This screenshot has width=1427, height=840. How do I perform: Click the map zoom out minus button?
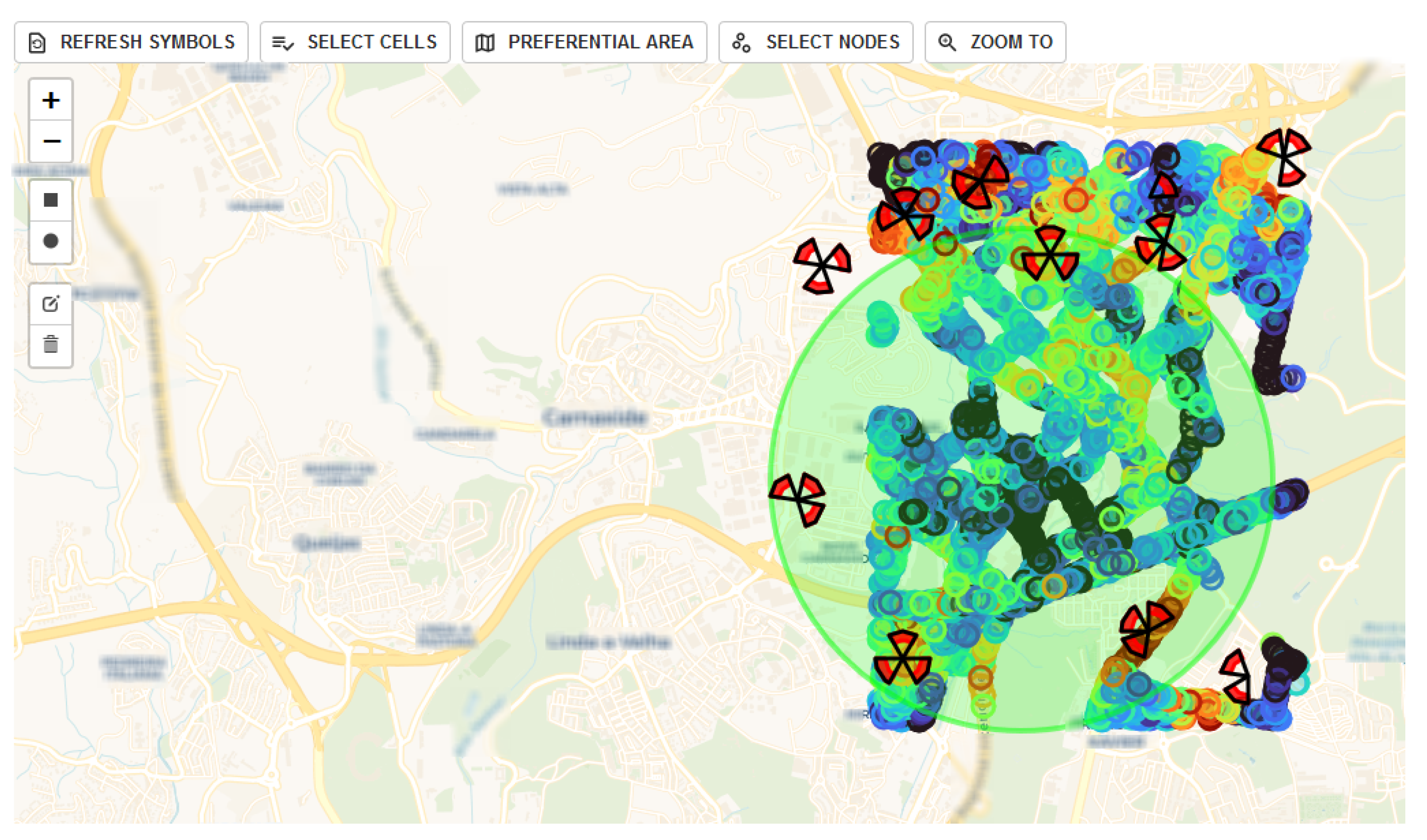51,141
